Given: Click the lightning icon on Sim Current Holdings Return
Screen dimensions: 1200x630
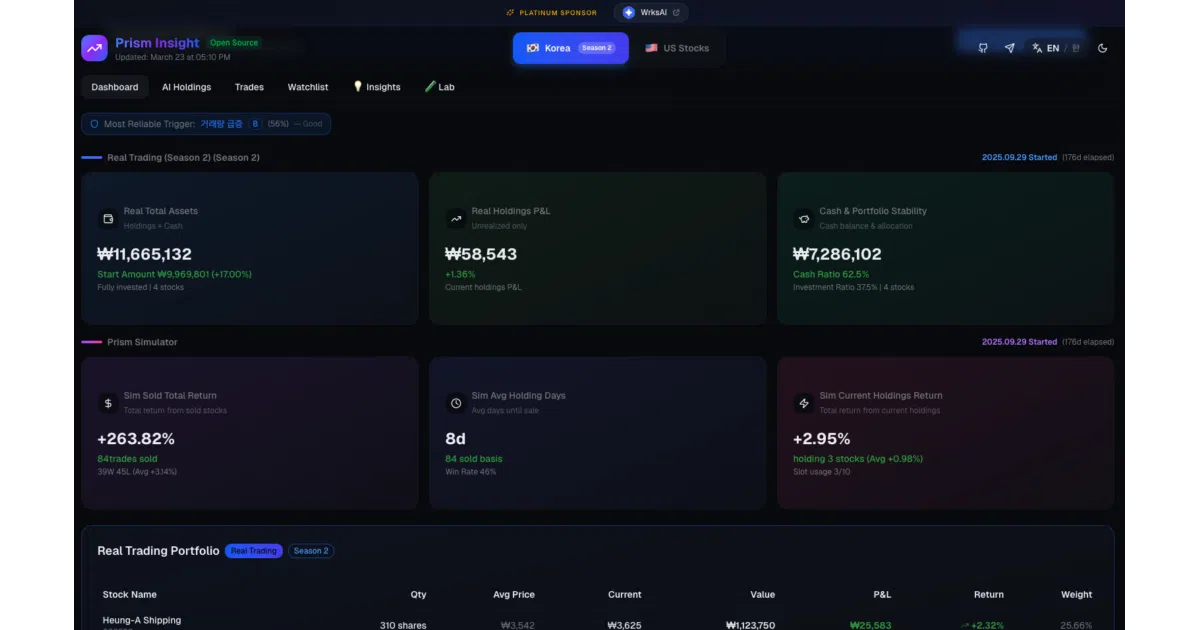Looking at the screenshot, I should pyautogui.click(x=803, y=403).
